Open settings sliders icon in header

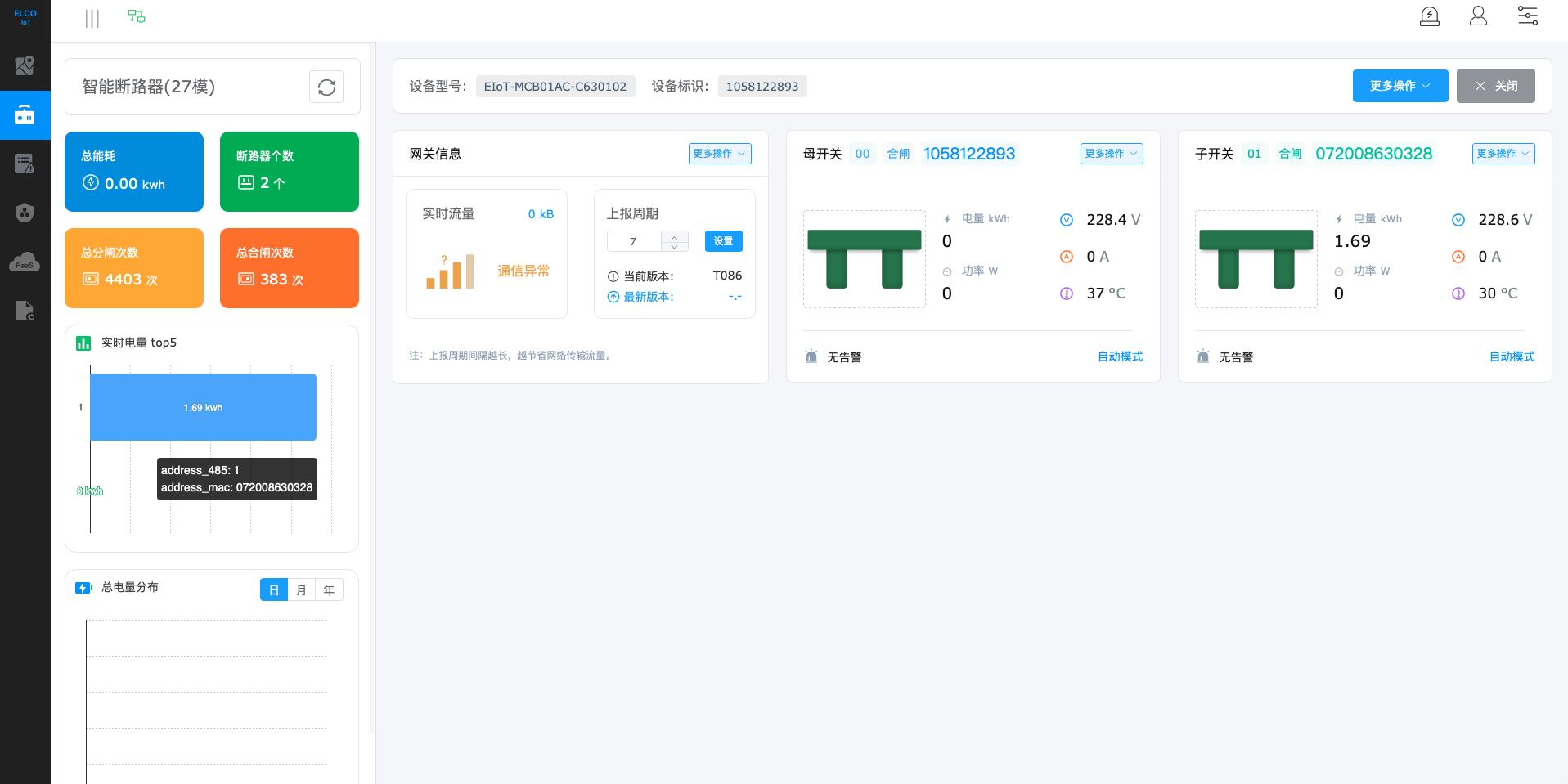click(1527, 16)
